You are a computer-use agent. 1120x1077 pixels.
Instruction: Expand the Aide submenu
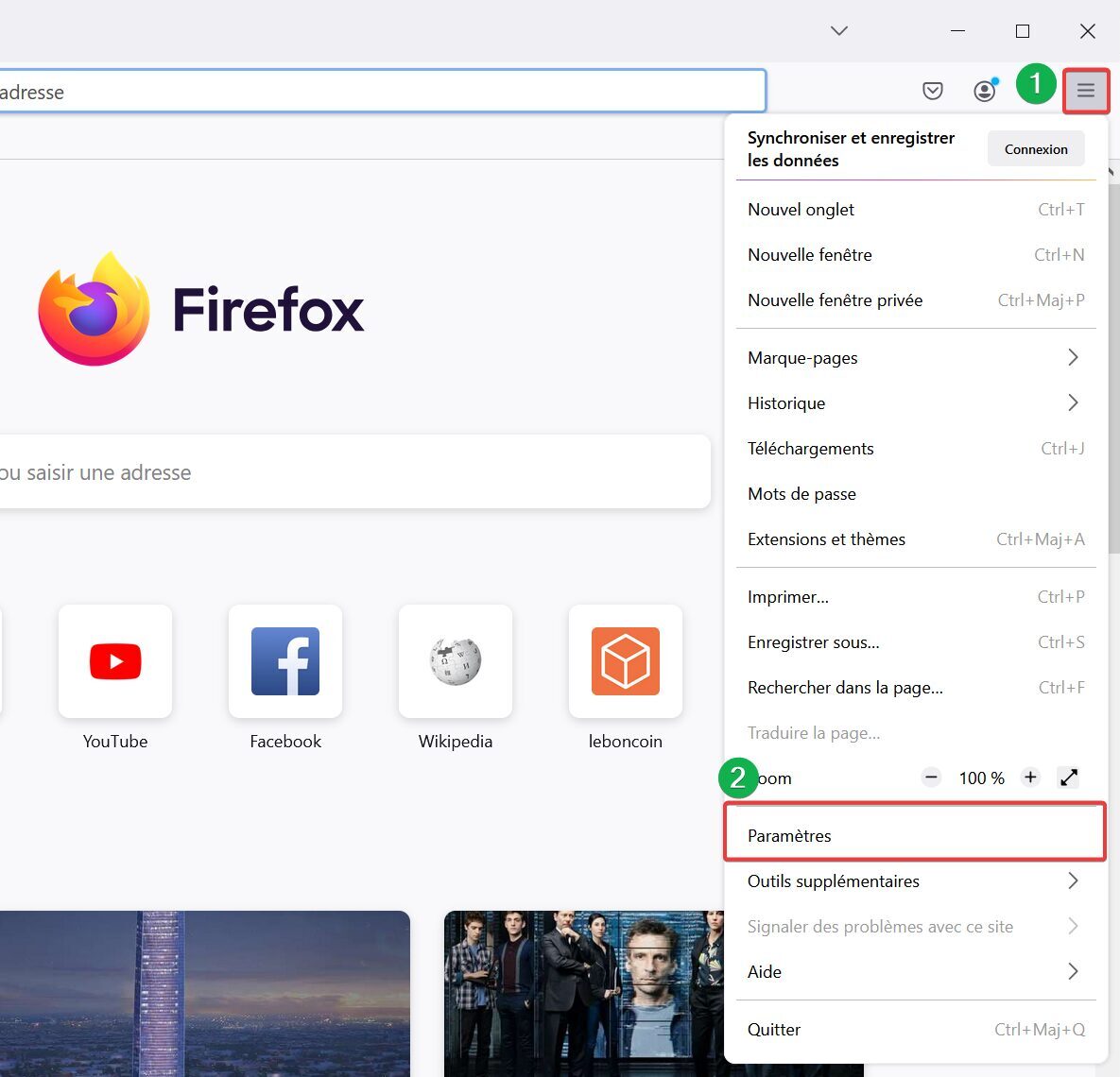coord(916,971)
